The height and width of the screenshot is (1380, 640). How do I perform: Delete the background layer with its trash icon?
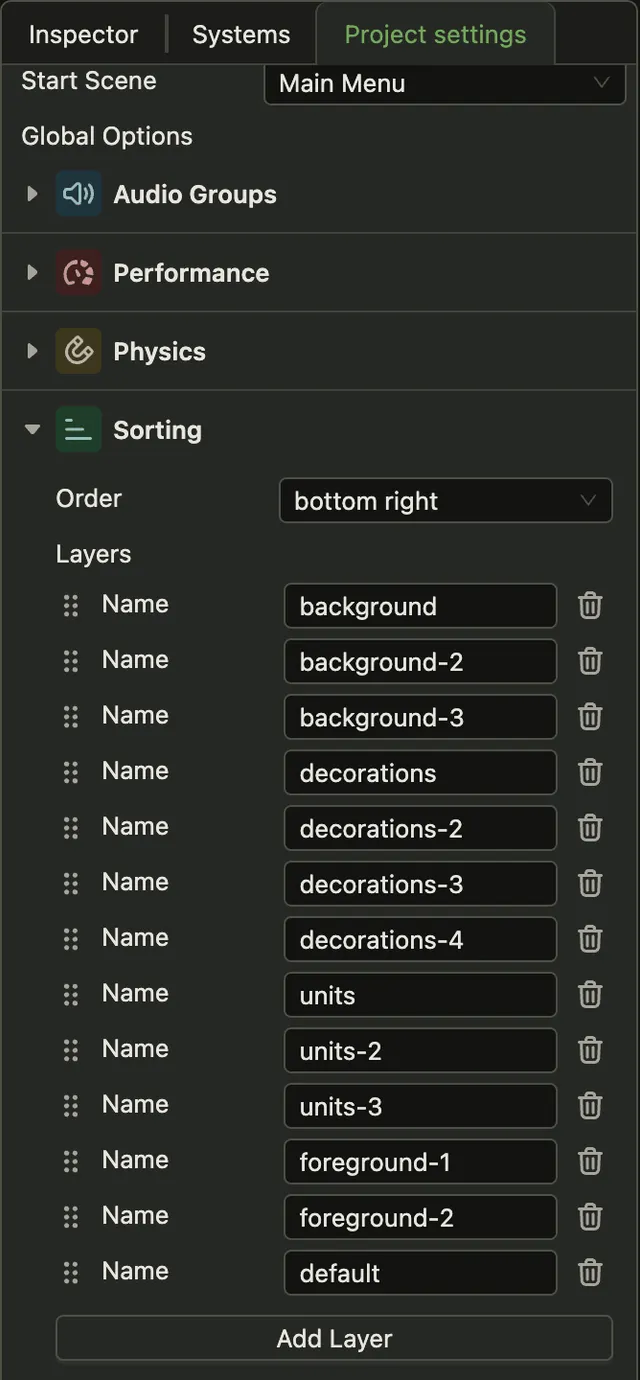[590, 605]
